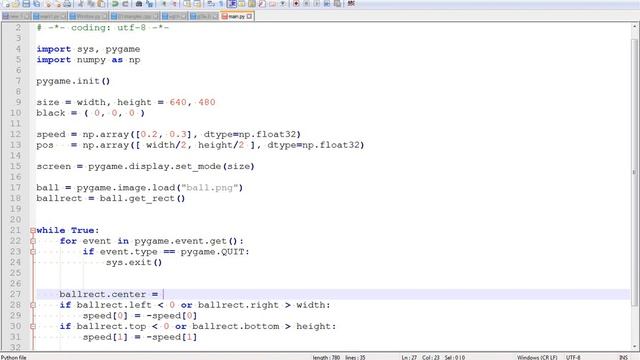The width and height of the screenshot is (640, 360).
Task: Click the string "ball.png" on line 17
Action: pyautogui.click(x=209, y=188)
